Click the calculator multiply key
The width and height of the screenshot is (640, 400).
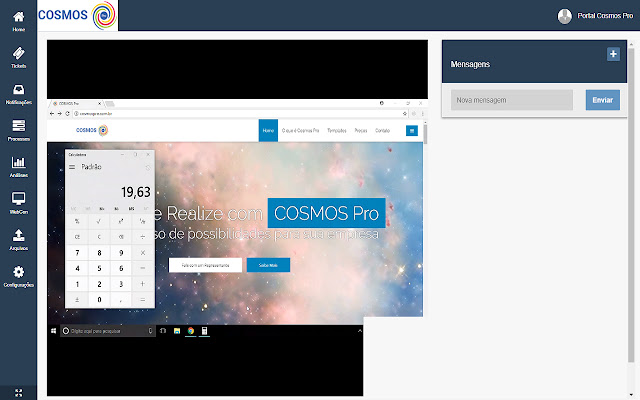tap(142, 253)
